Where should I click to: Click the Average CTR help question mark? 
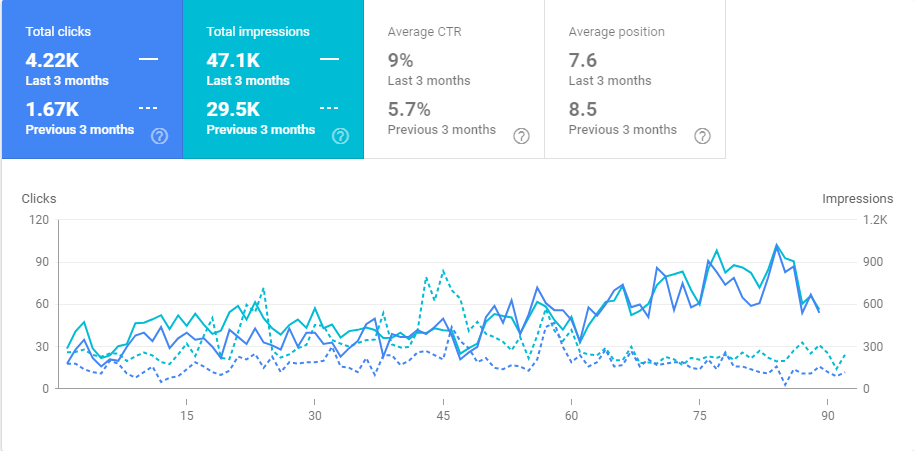521,136
